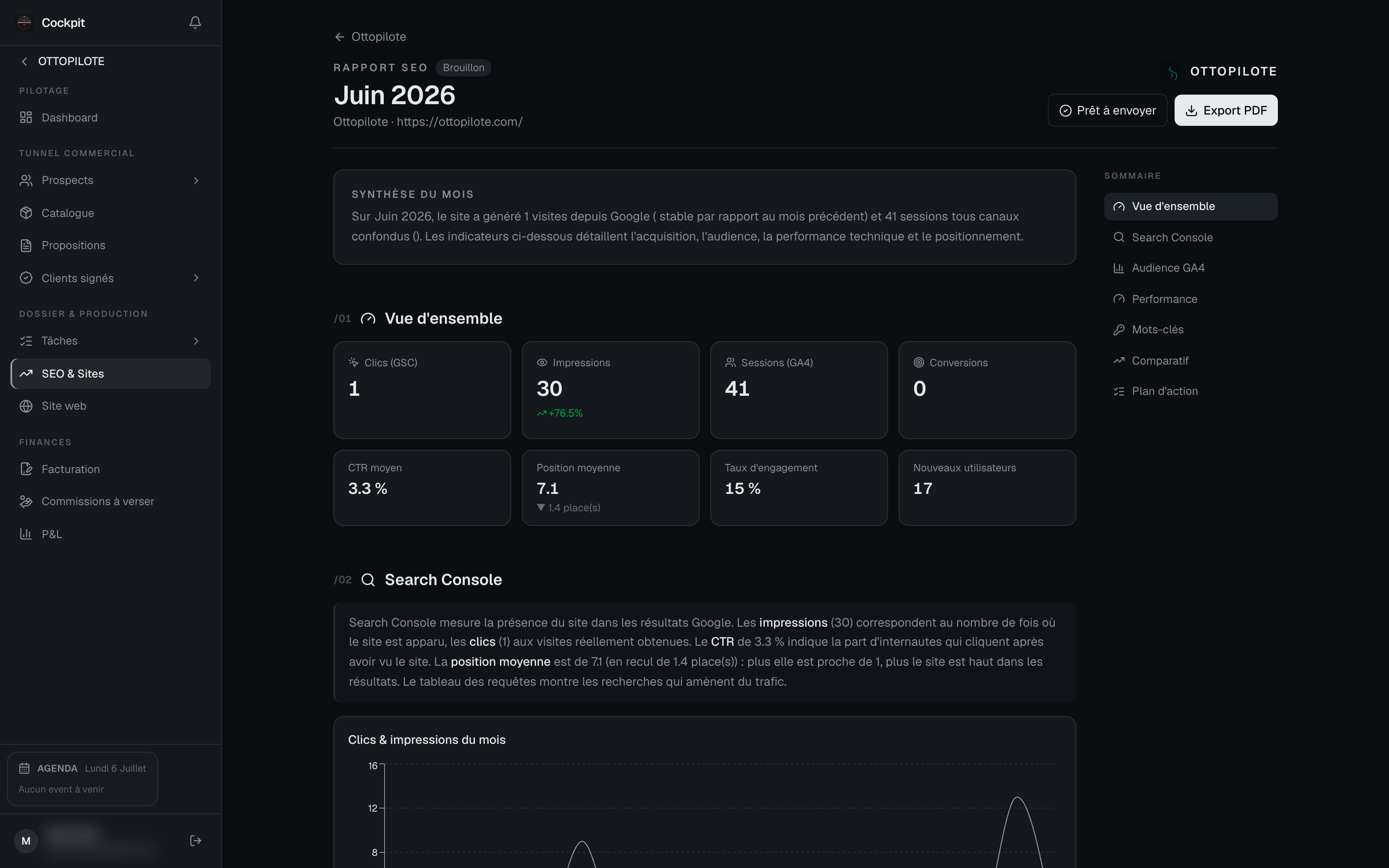Click the Juin 2026 report title
The width and height of the screenshot is (1389, 868).
(395, 95)
